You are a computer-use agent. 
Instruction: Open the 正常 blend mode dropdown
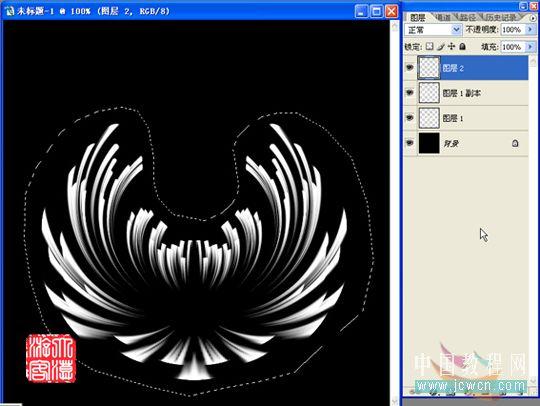click(433, 30)
